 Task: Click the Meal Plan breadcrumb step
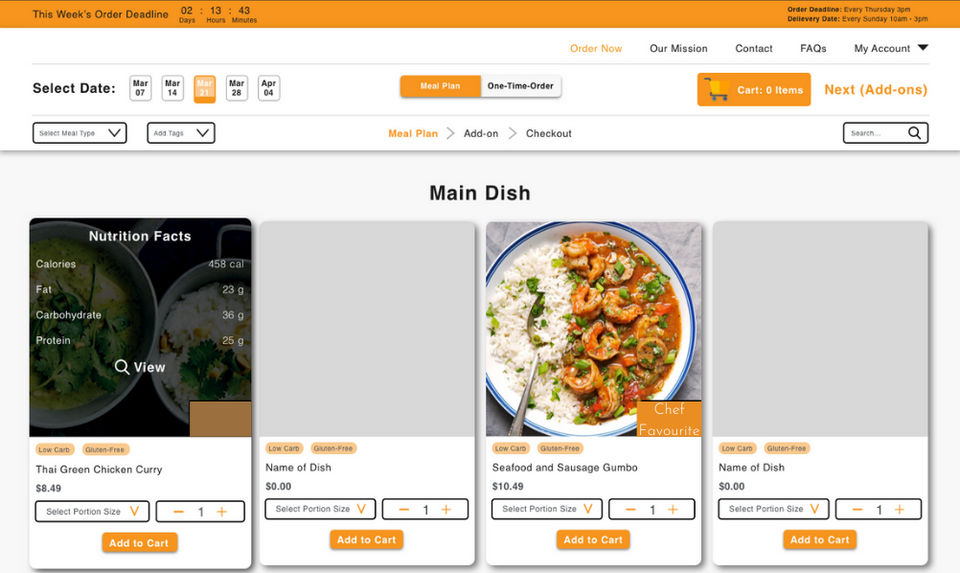[413, 133]
